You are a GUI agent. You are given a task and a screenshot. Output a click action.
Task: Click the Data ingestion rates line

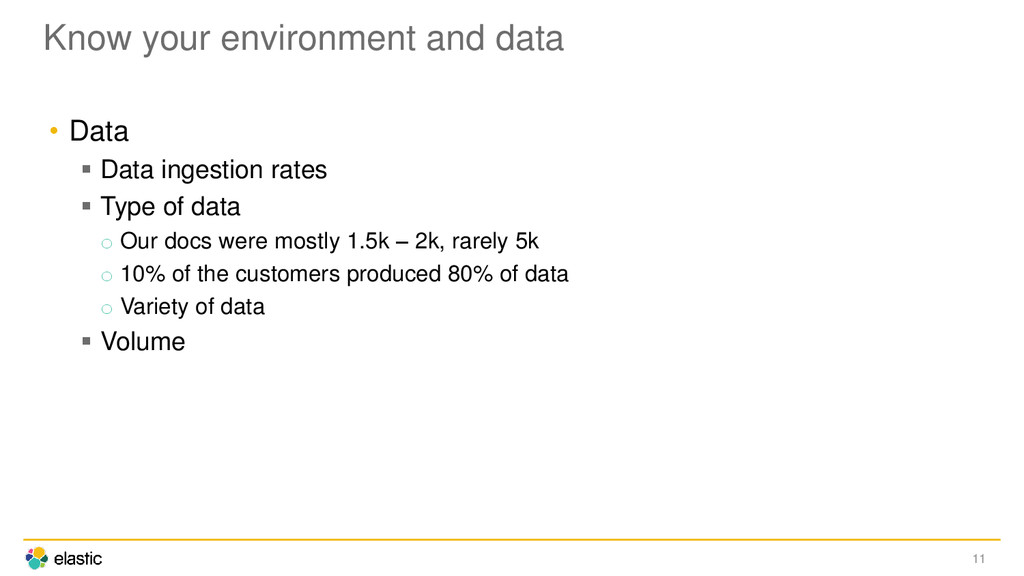coord(214,170)
